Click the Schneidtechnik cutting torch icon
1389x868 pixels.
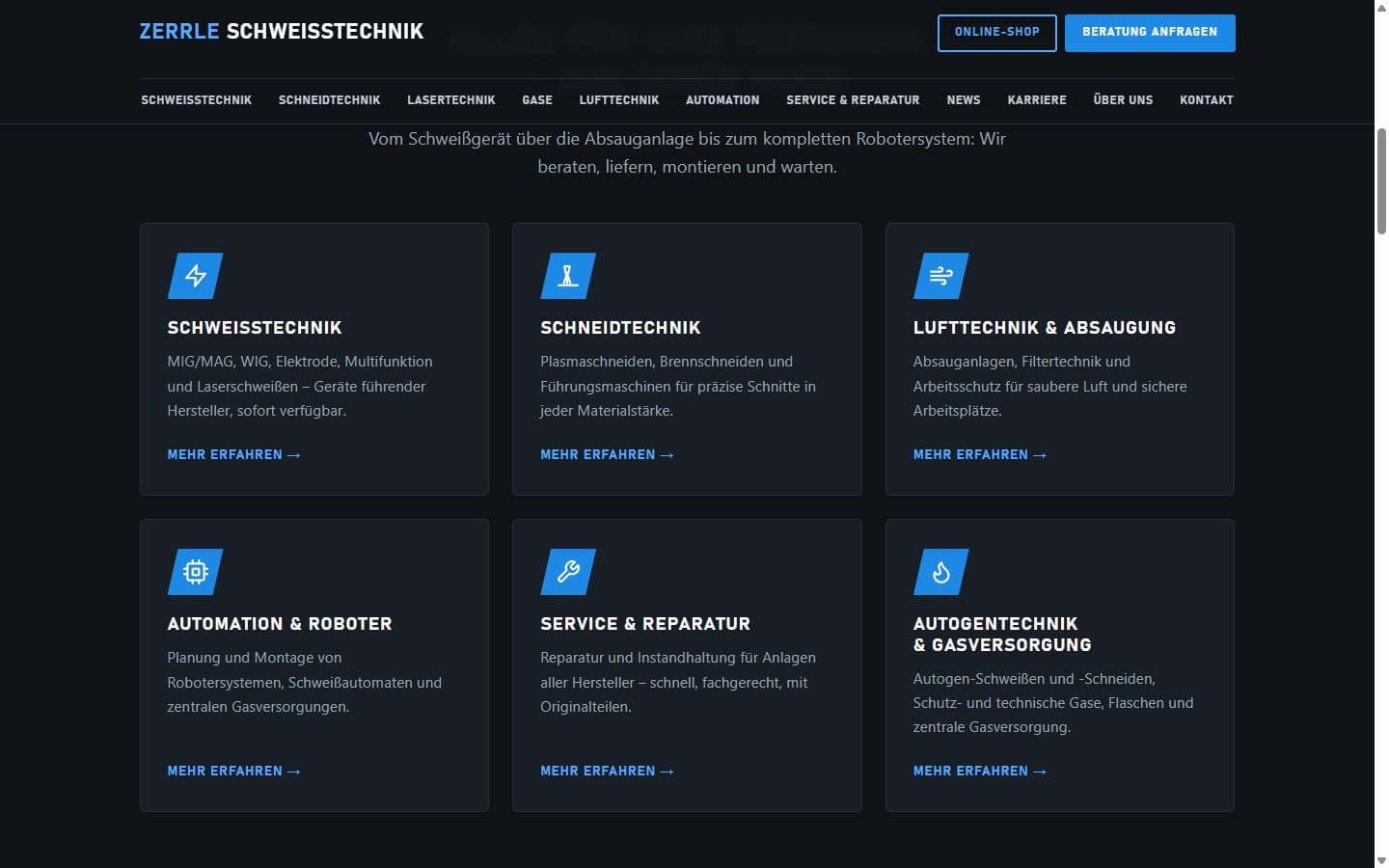click(568, 276)
